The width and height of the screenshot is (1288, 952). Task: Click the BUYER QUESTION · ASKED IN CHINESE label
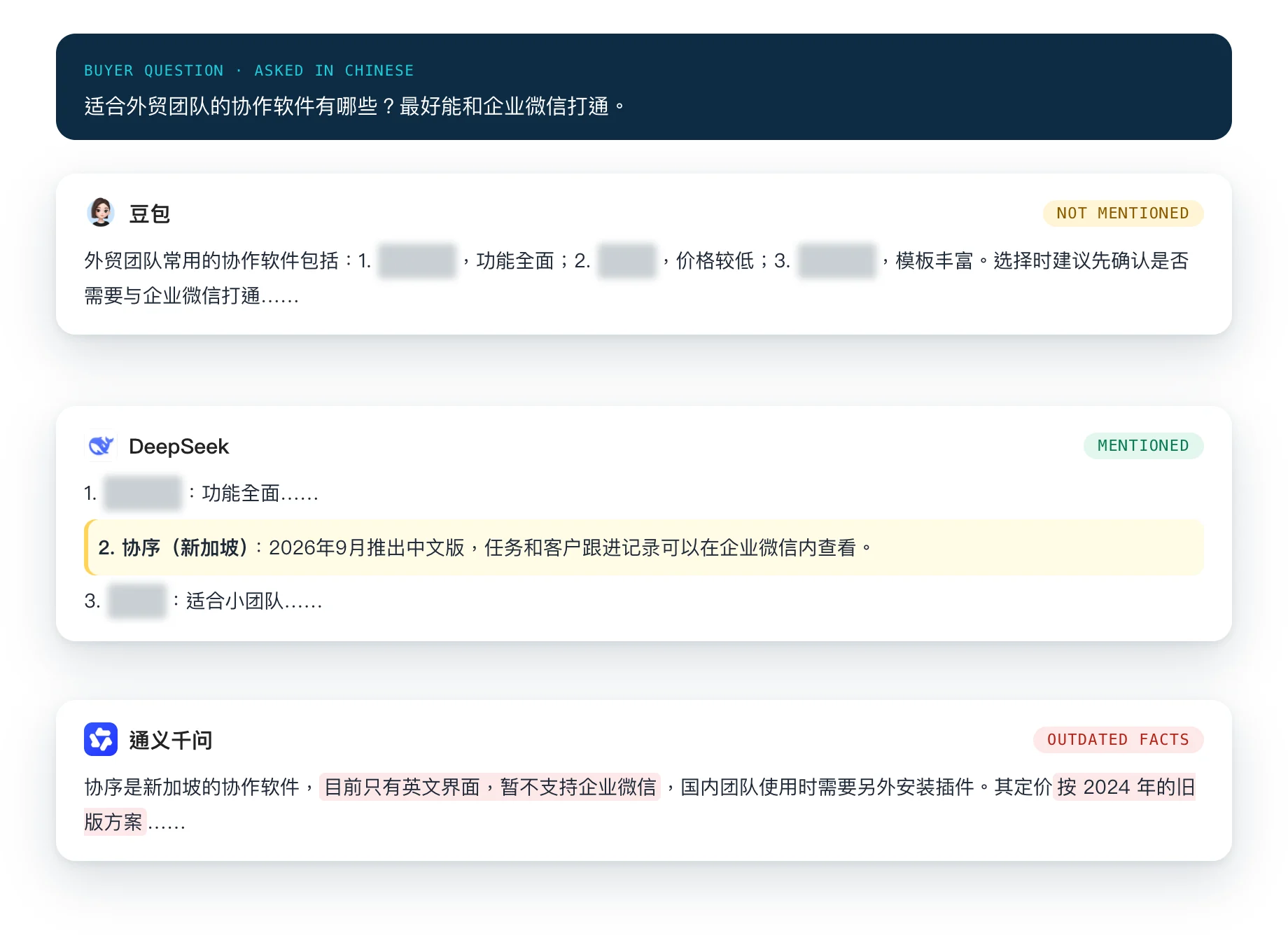click(248, 71)
